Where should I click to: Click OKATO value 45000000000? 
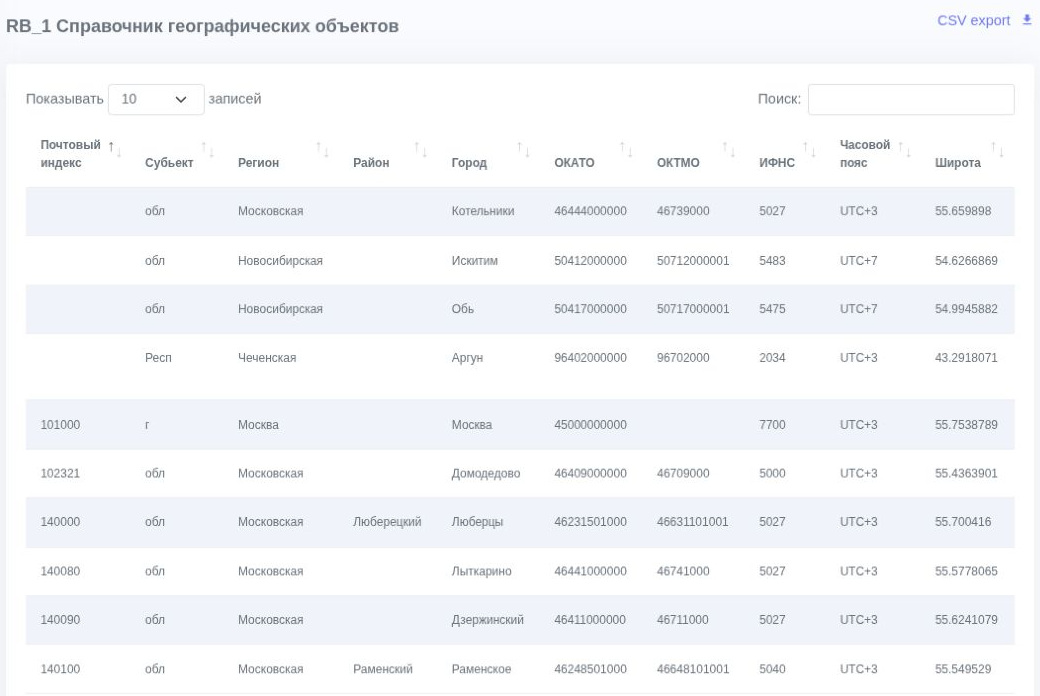[590, 425]
